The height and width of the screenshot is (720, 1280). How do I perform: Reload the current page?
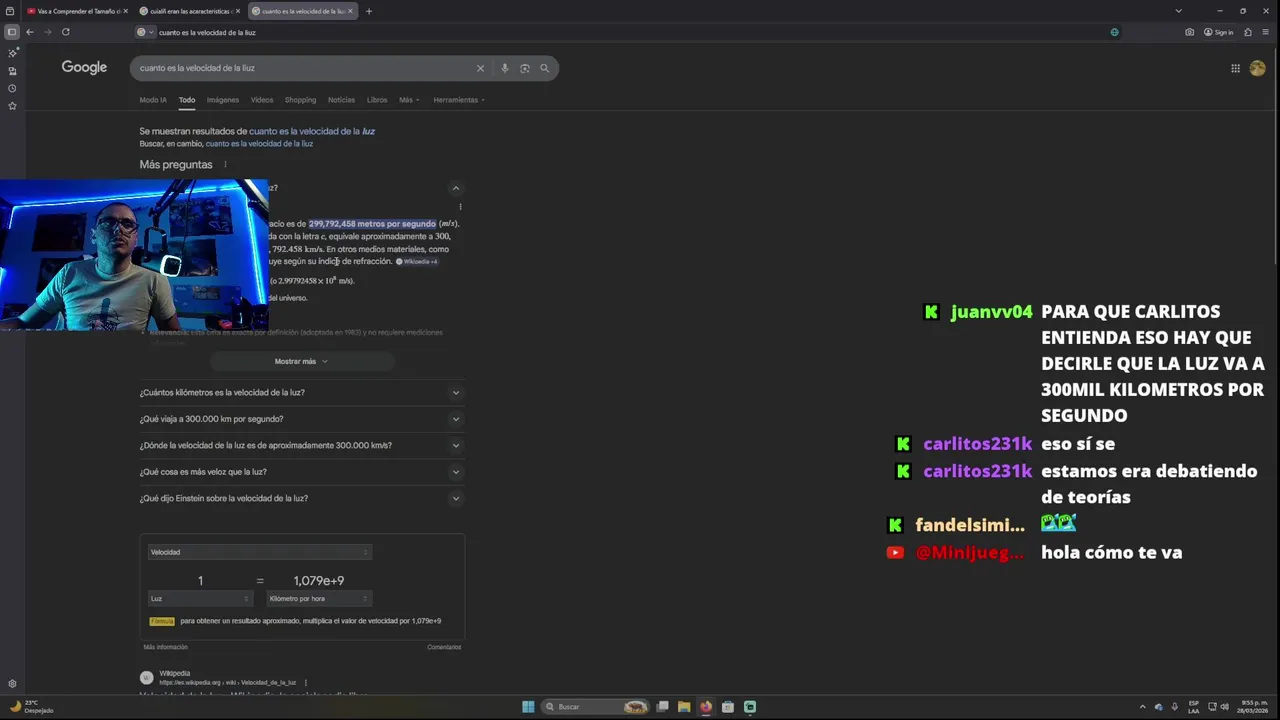[66, 32]
